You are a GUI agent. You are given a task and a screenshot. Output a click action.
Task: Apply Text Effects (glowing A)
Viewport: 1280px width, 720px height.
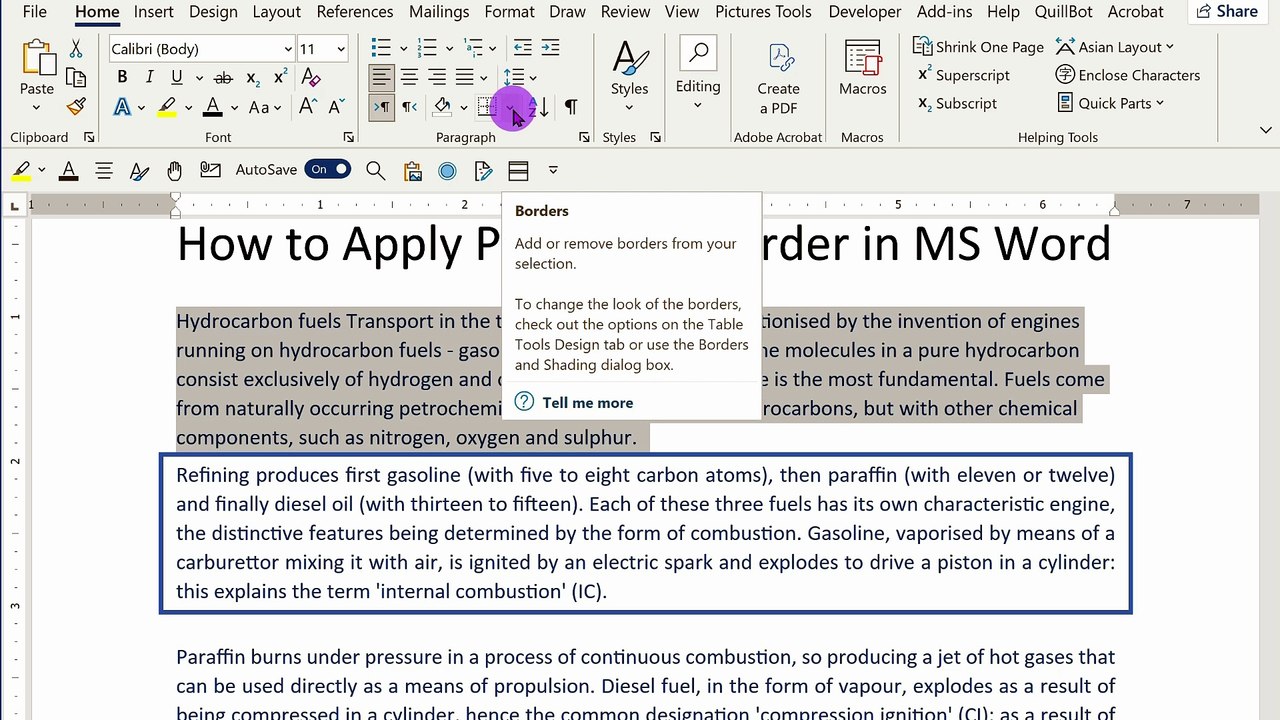pos(122,107)
